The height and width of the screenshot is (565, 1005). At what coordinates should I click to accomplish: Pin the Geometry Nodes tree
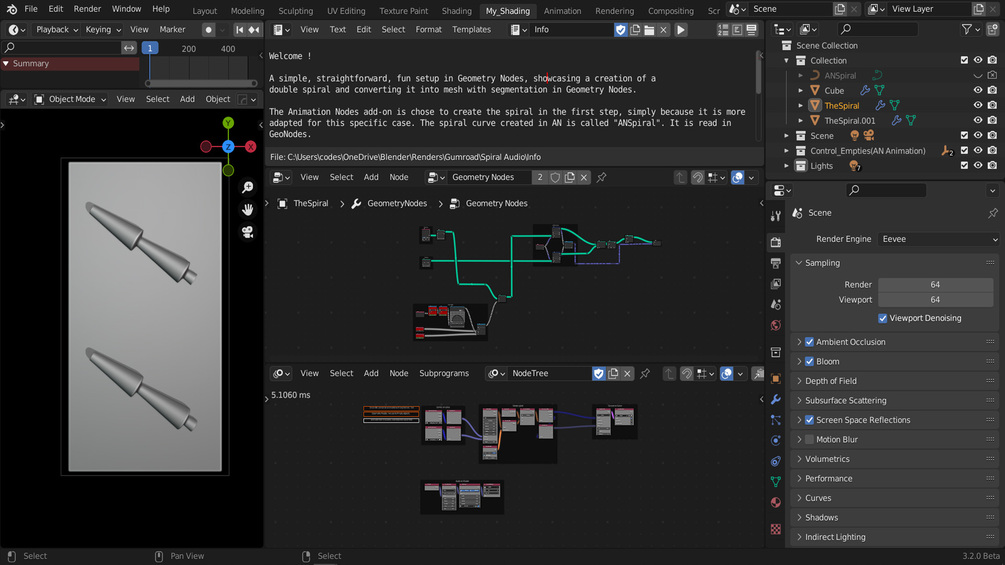601,177
